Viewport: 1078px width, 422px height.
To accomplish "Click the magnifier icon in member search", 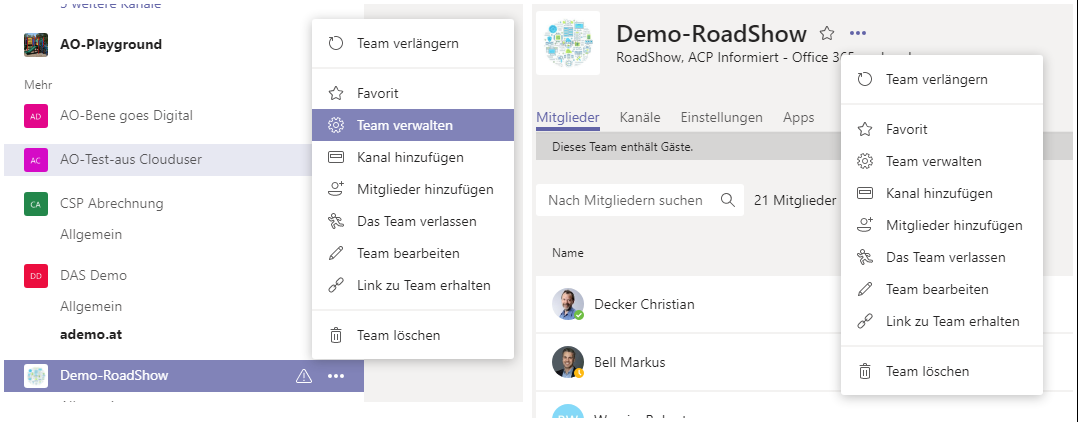I will coord(727,200).
